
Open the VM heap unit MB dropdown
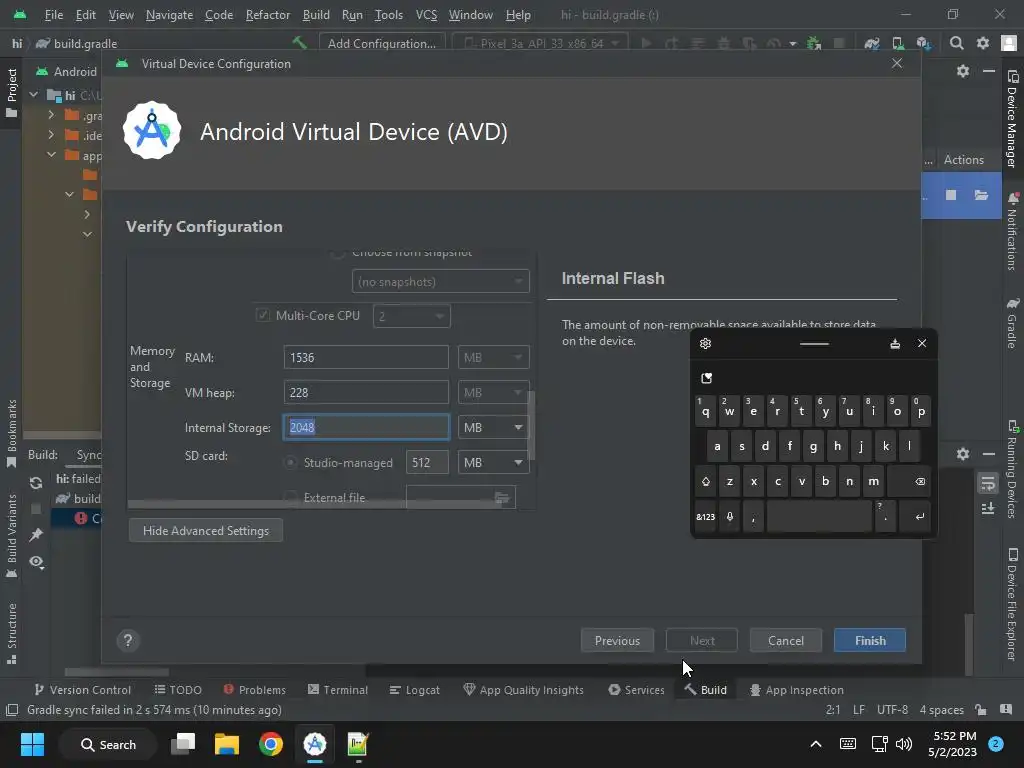pyautogui.click(x=493, y=392)
